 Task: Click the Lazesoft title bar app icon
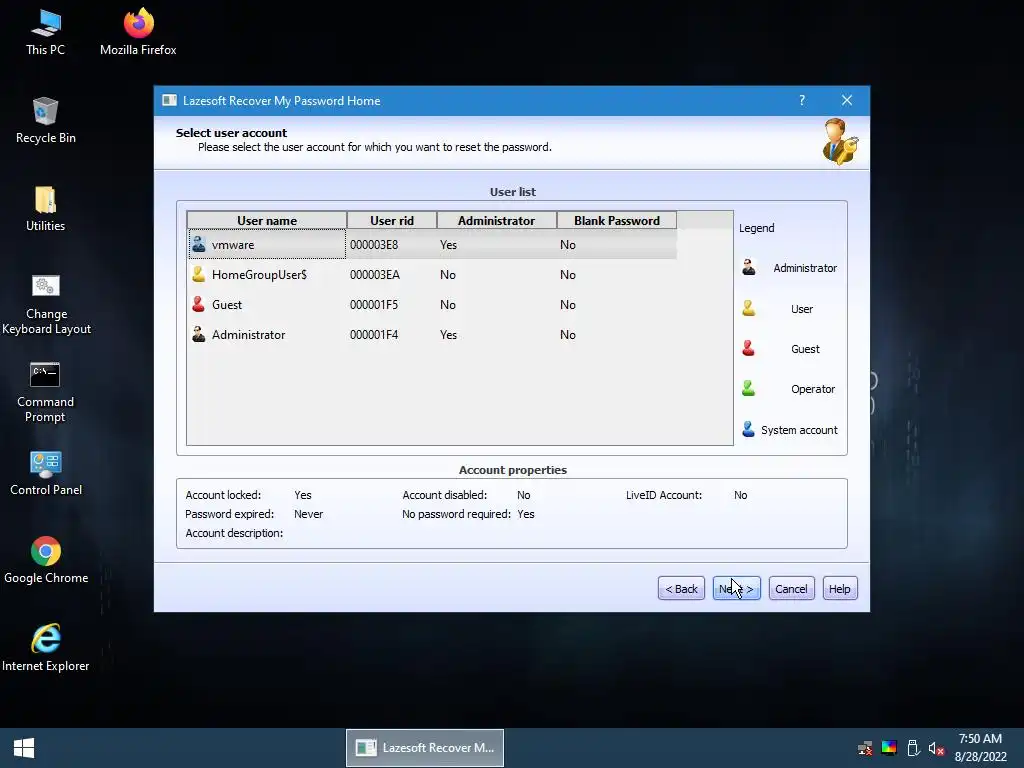click(169, 100)
